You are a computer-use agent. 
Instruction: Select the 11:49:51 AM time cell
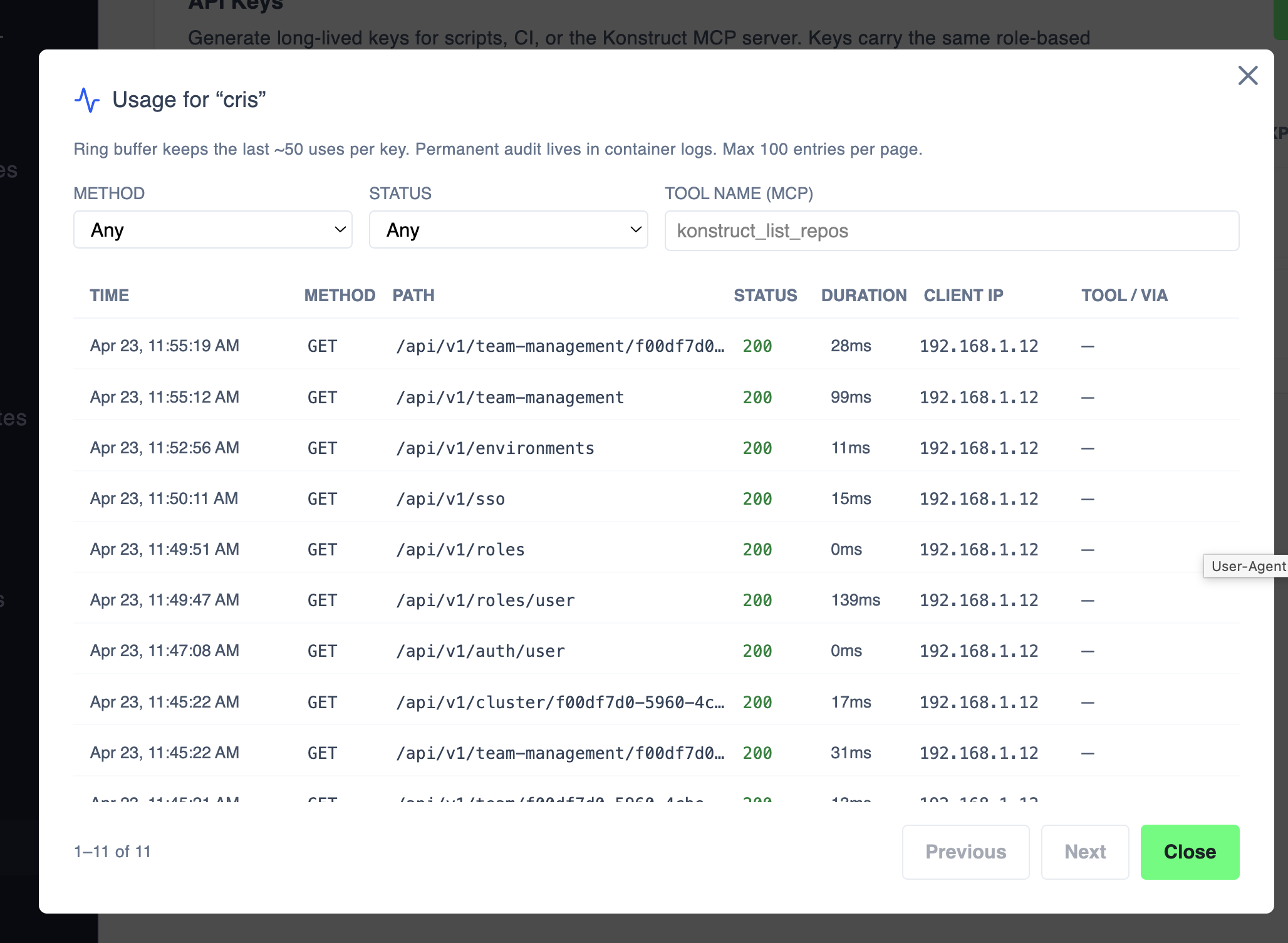point(165,549)
